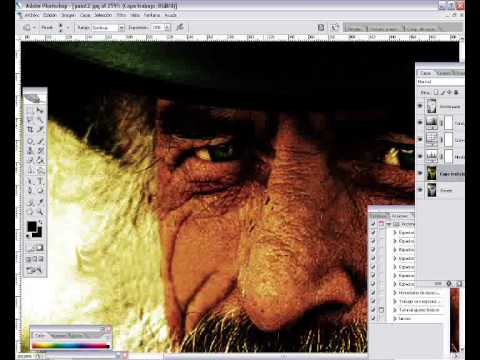The height and width of the screenshot is (360, 480).
Task: Open the Capa menu
Action: pos(85,15)
